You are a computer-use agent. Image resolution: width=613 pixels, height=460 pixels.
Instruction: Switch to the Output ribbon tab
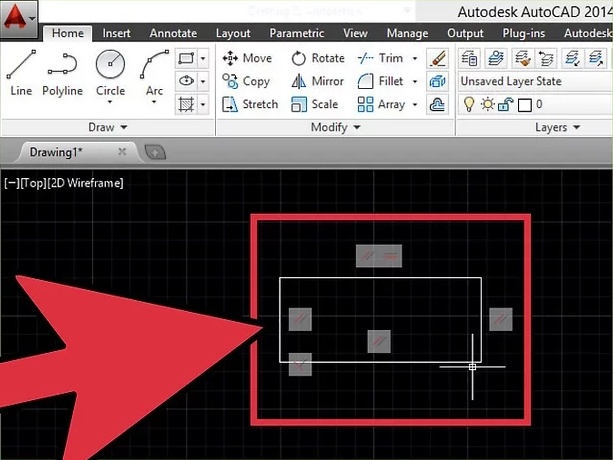click(x=465, y=33)
